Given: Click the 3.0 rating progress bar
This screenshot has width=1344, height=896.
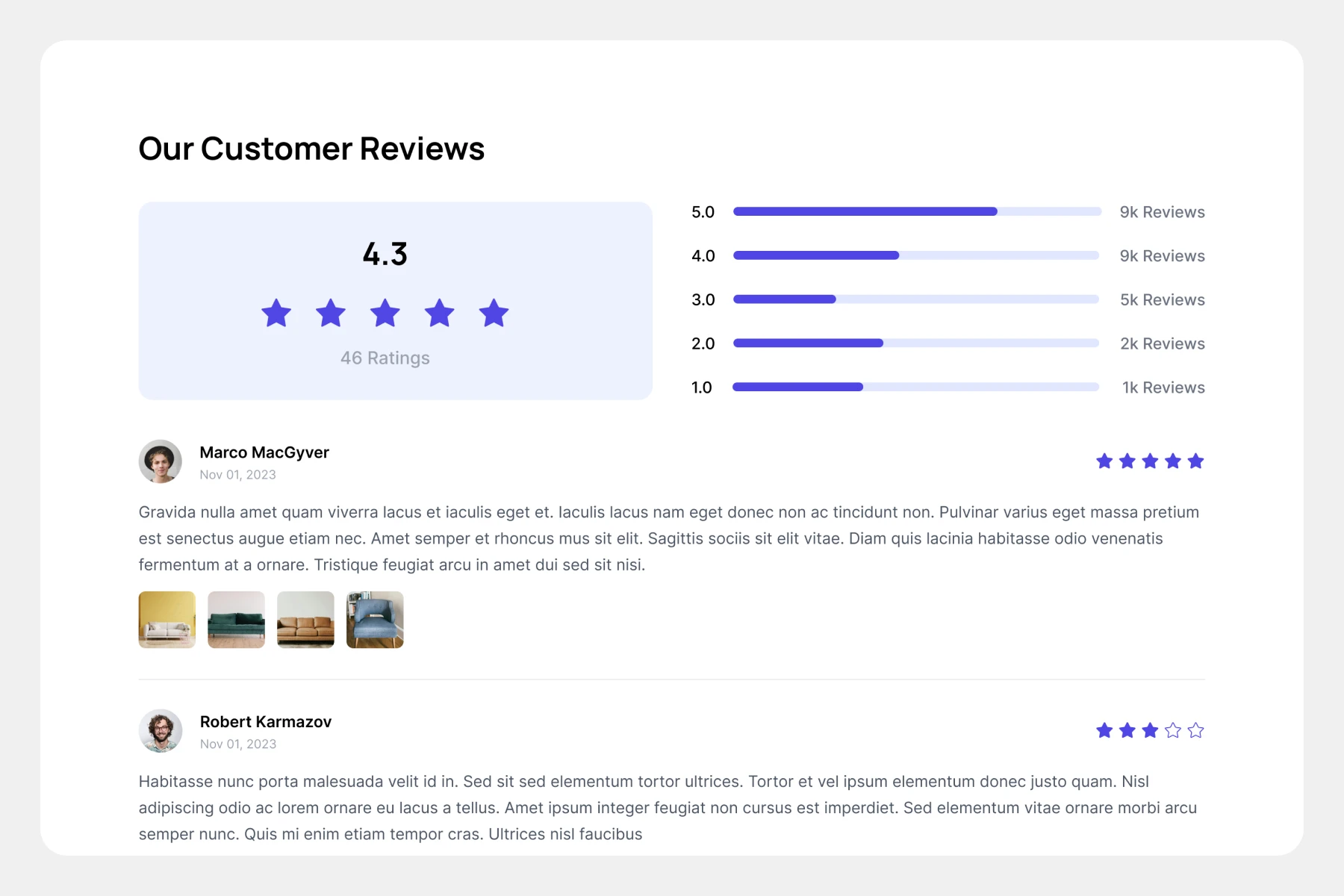Looking at the screenshot, I should (x=916, y=299).
